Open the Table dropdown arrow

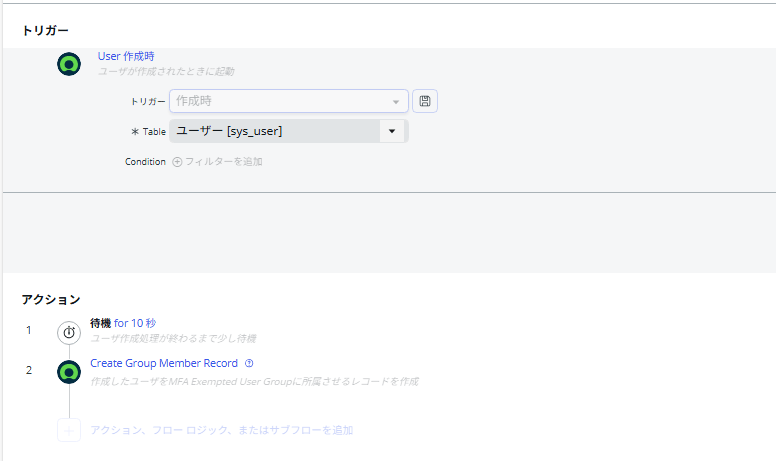[x=392, y=131]
